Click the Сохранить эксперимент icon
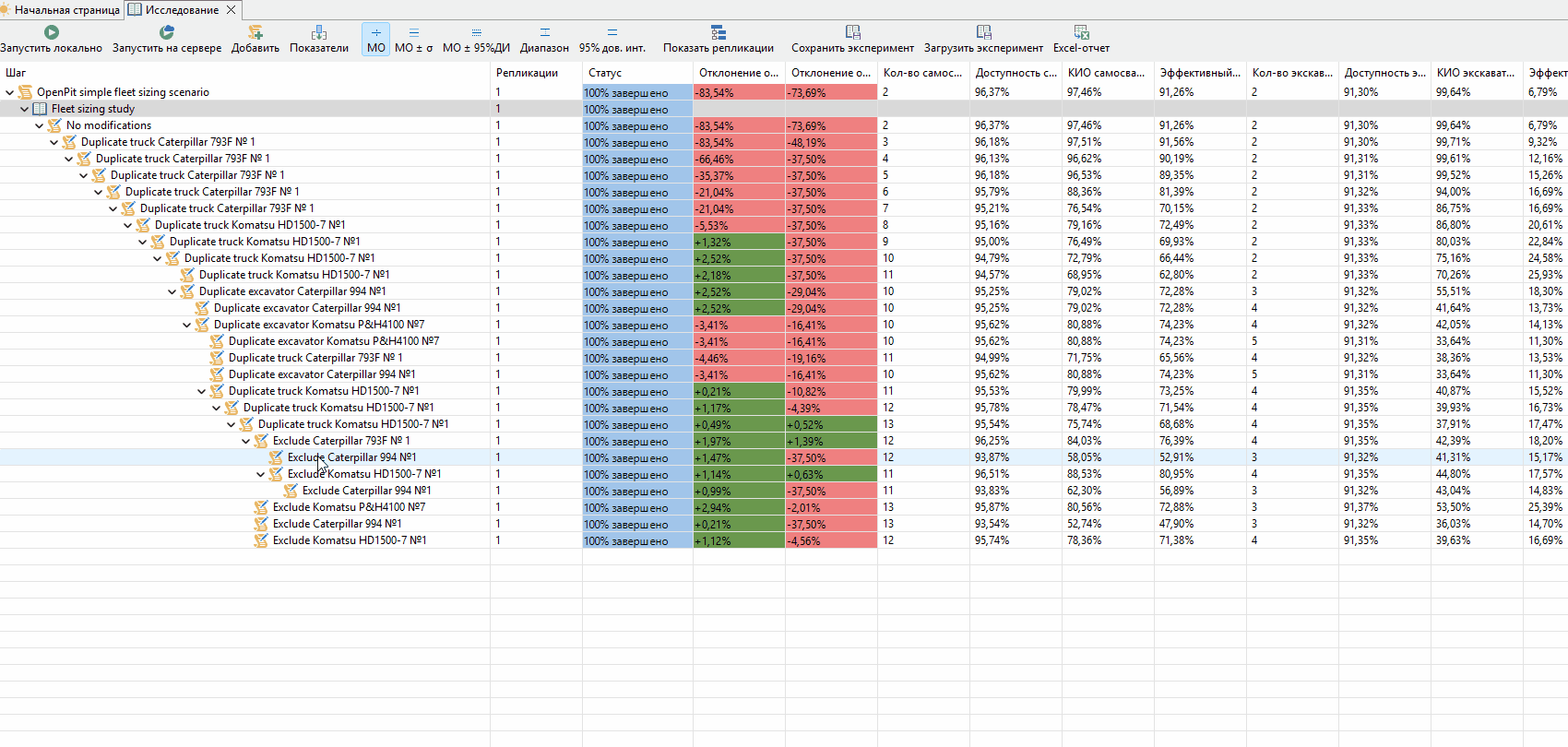This screenshot has height=747, width=1568. (x=852, y=32)
